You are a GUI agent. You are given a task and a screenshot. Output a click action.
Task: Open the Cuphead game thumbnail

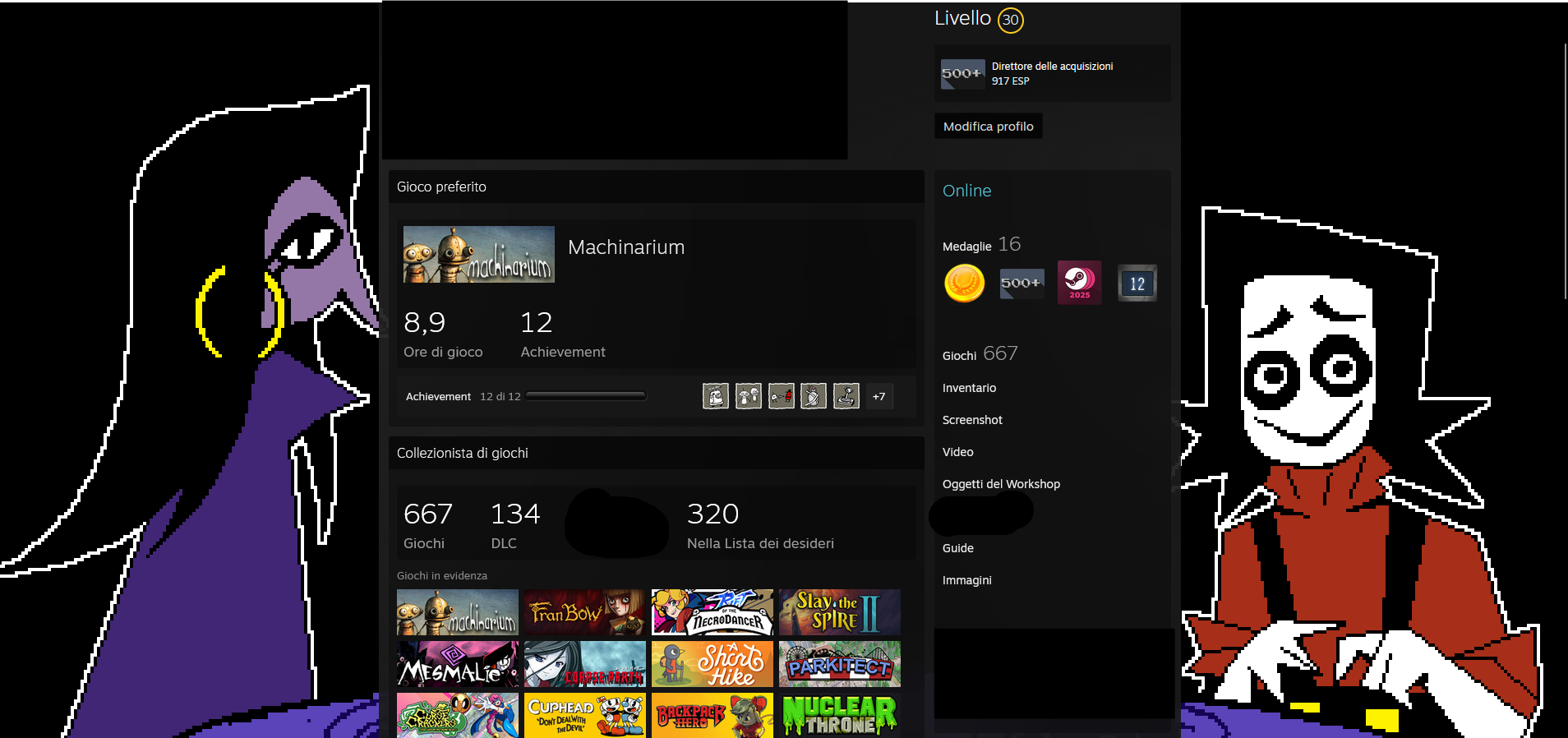click(x=585, y=715)
